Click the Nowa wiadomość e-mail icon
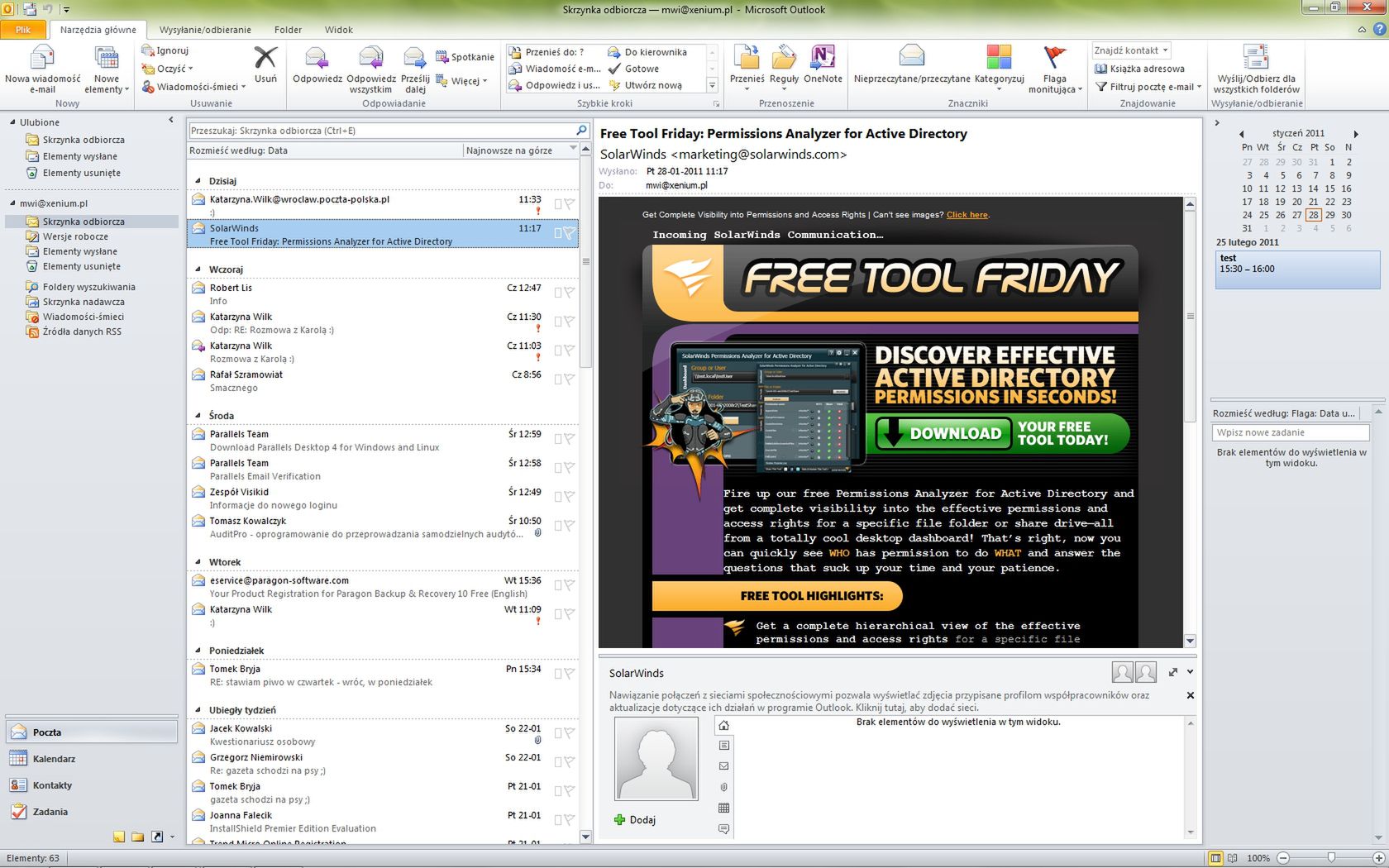Screen dimensions: 1389x868 (x=42, y=59)
